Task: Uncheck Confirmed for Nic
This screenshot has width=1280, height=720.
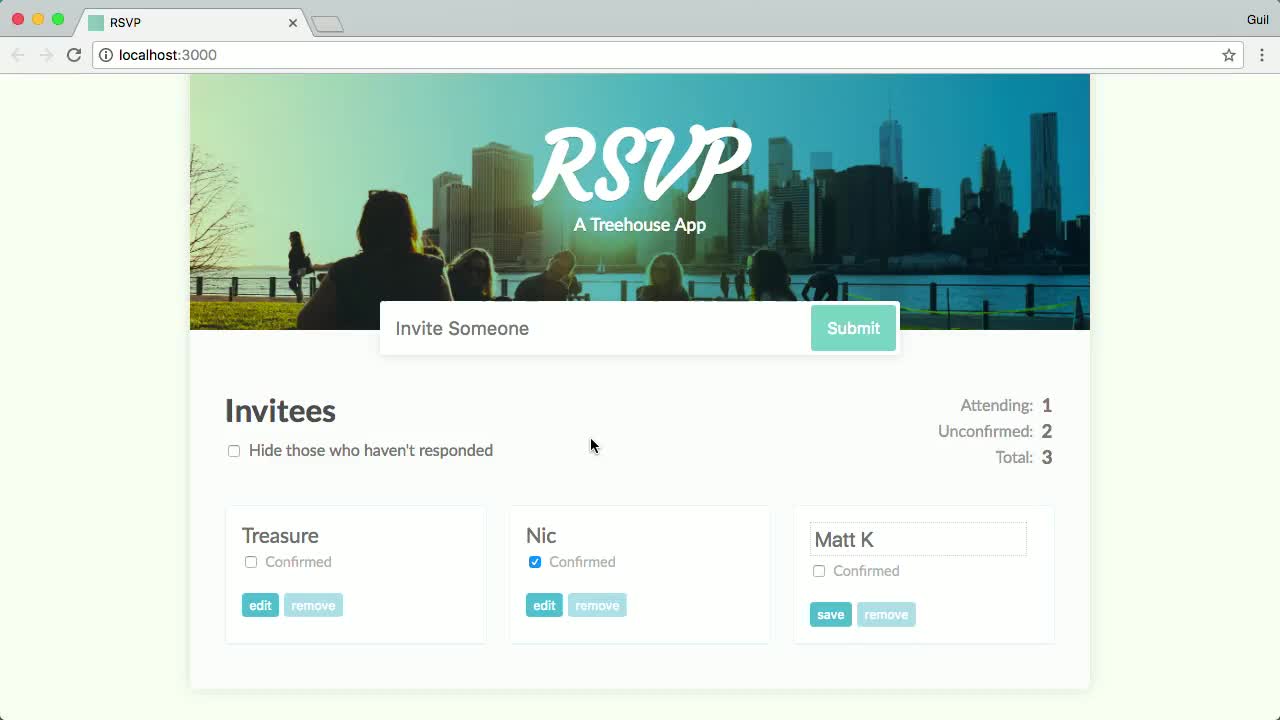Action: coord(535,562)
